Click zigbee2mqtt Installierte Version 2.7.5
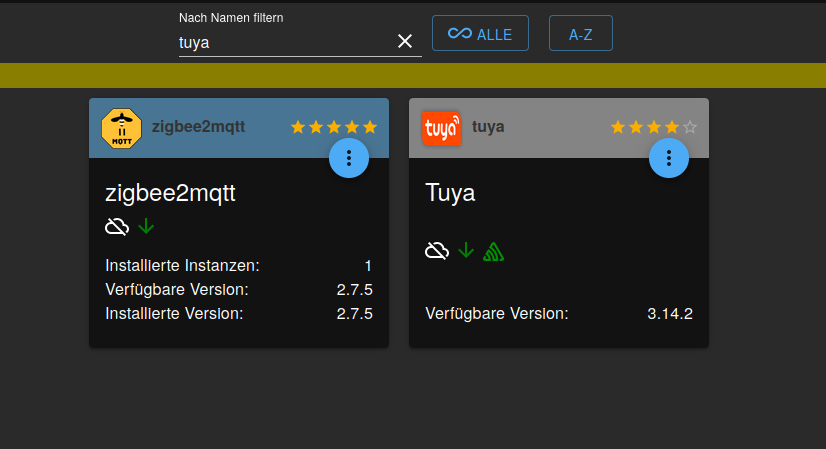Viewport: 826px width, 449px height. tap(355, 314)
